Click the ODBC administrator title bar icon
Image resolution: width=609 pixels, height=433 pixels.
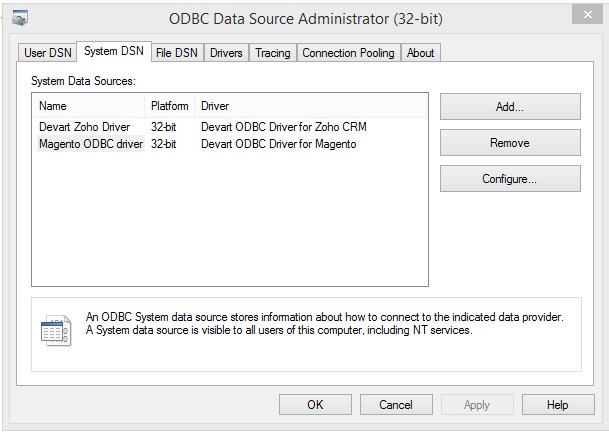[x=20, y=18]
